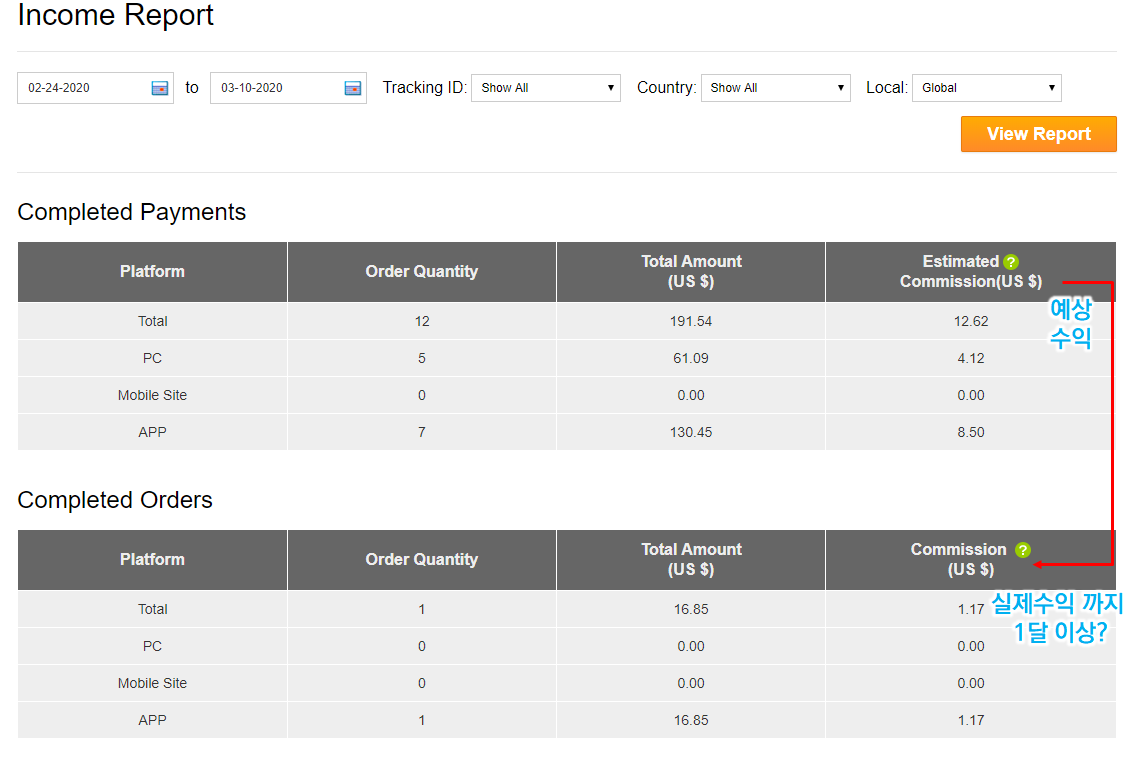The height and width of the screenshot is (770, 1145).
Task: Click the APP row commission 1.17 in Completed Orders
Action: point(970,720)
